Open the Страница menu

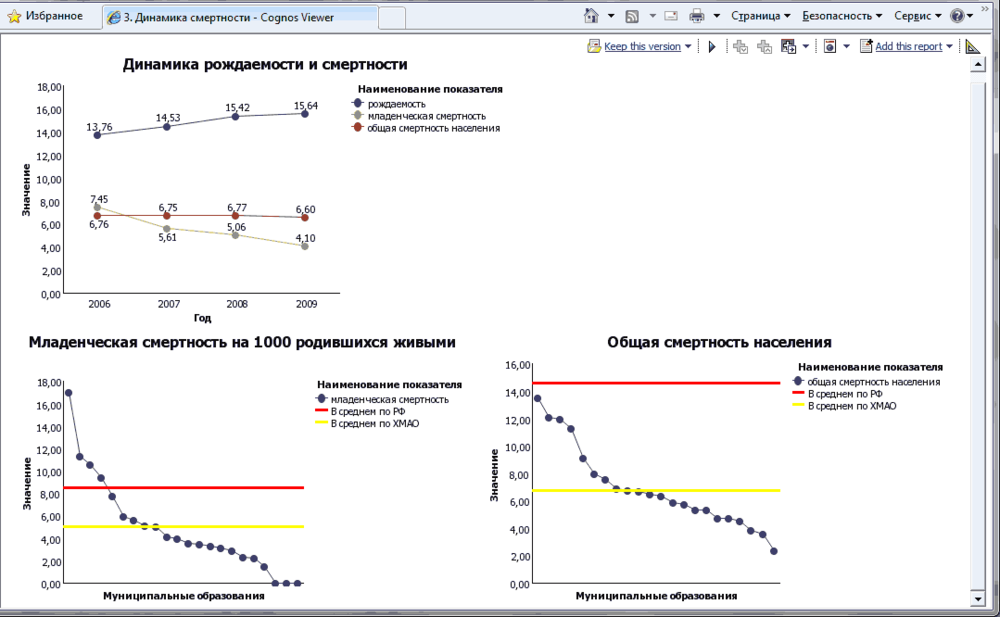[760, 16]
